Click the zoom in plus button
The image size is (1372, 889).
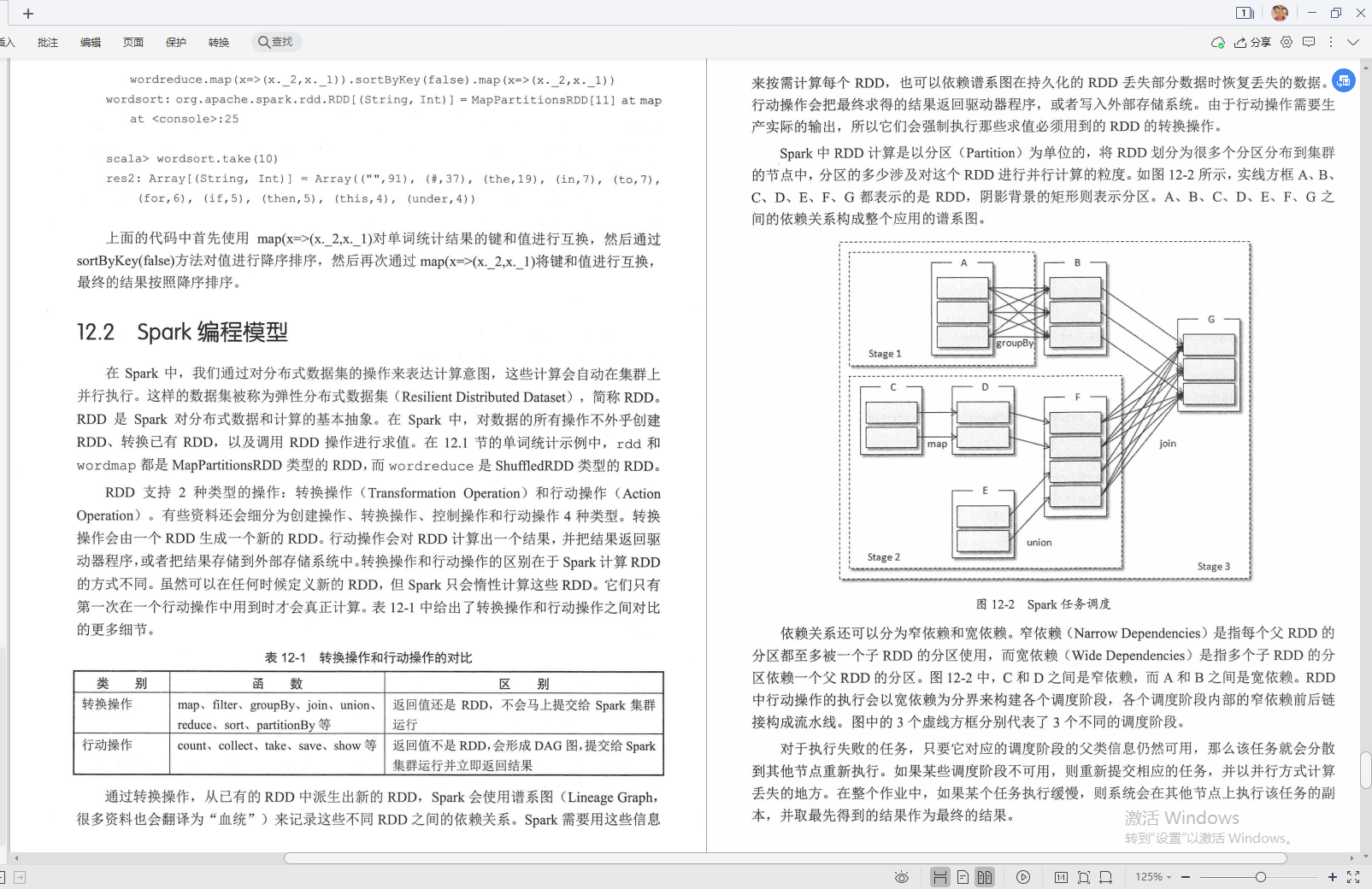1332,877
